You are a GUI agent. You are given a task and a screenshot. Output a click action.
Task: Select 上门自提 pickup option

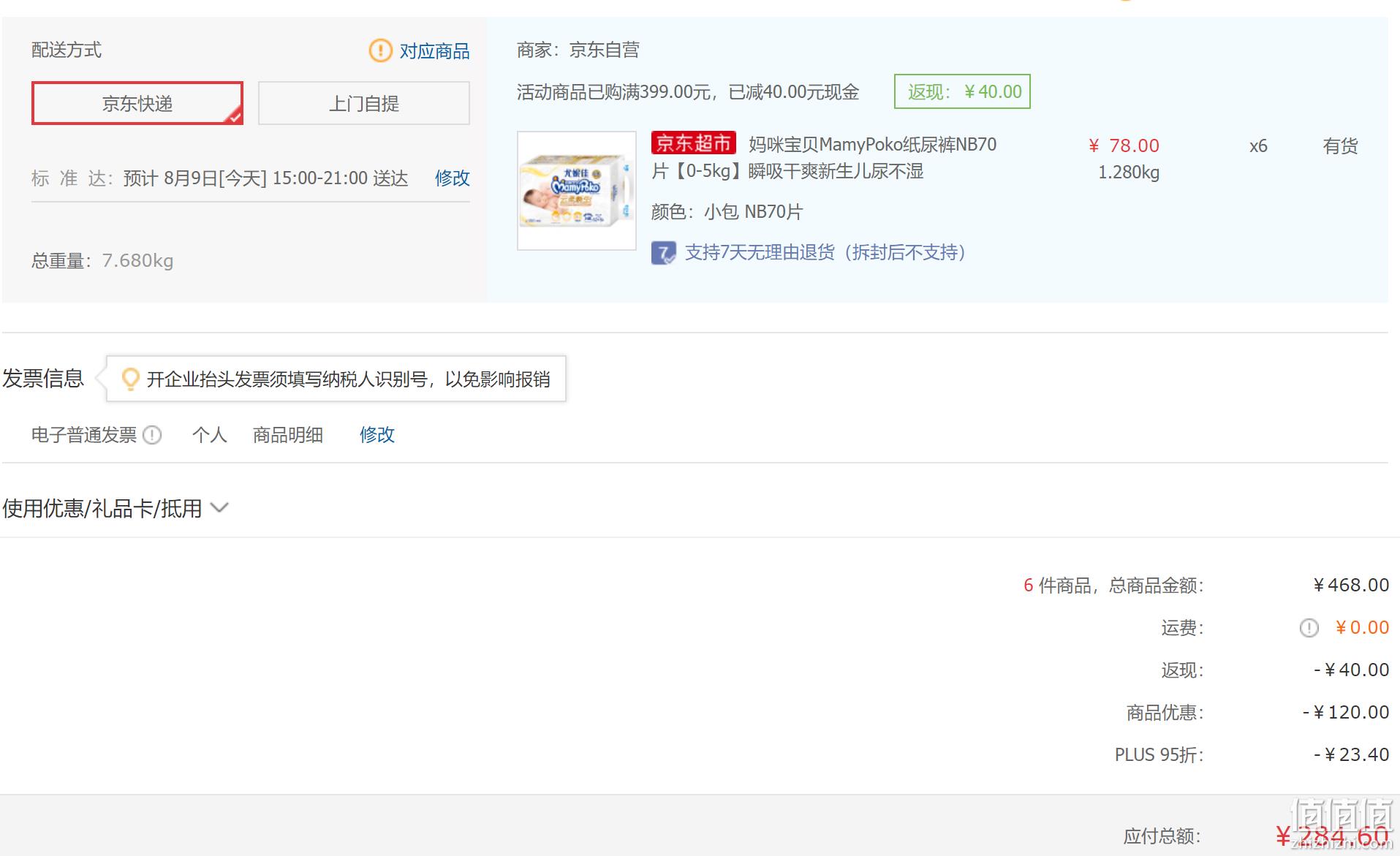coord(364,103)
